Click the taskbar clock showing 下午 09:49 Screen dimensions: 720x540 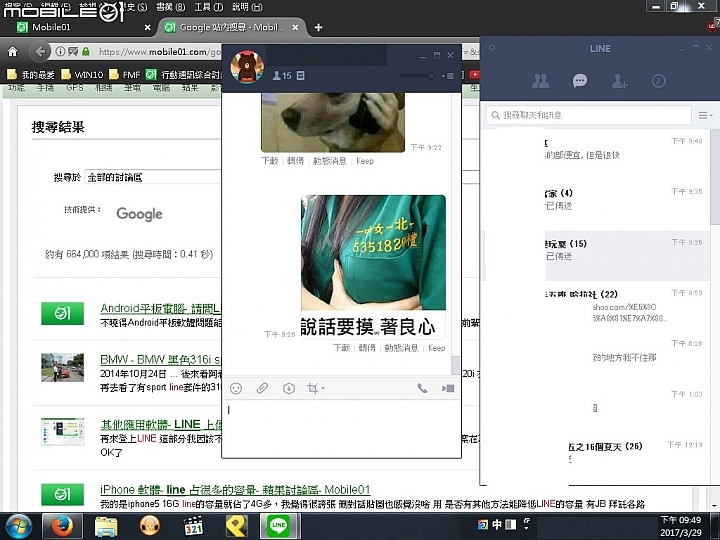(x=681, y=526)
